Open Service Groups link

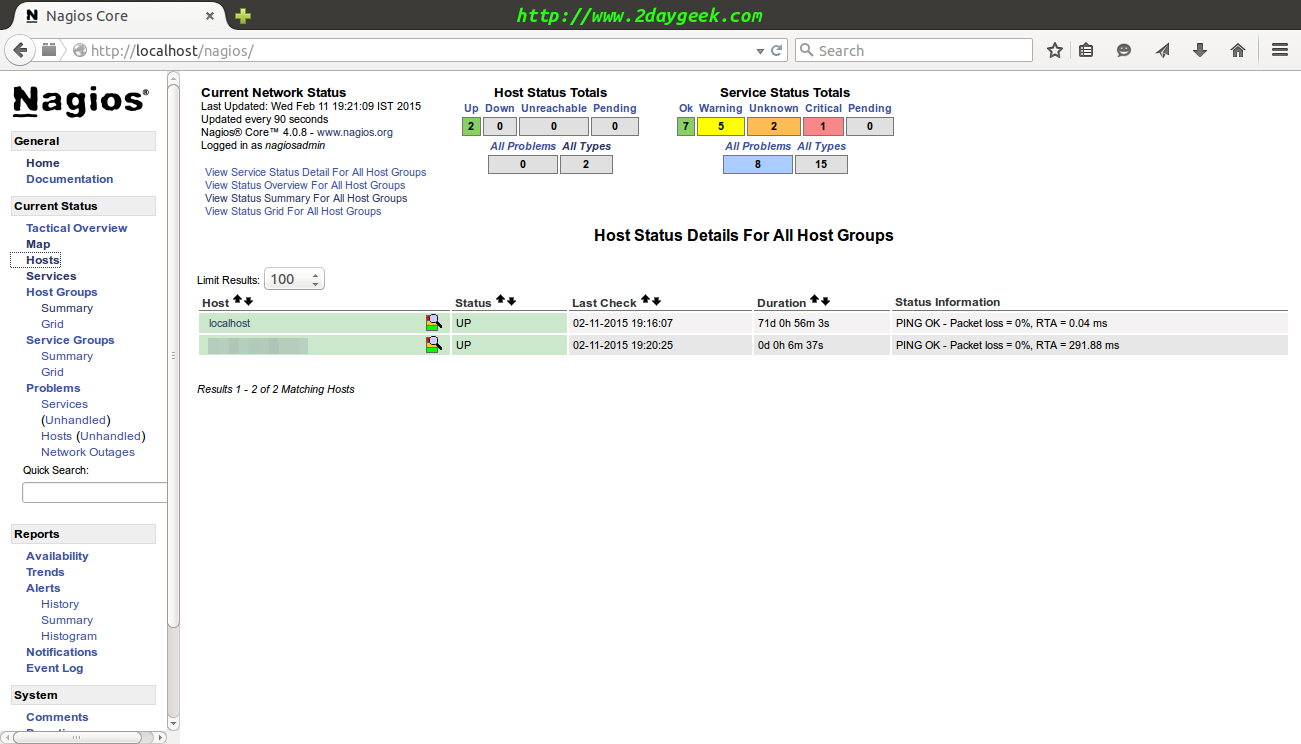70,340
